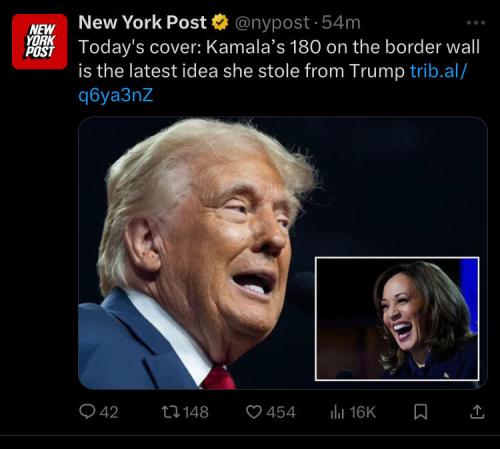Open the three-dot more options menu

pyautogui.click(x=476, y=23)
